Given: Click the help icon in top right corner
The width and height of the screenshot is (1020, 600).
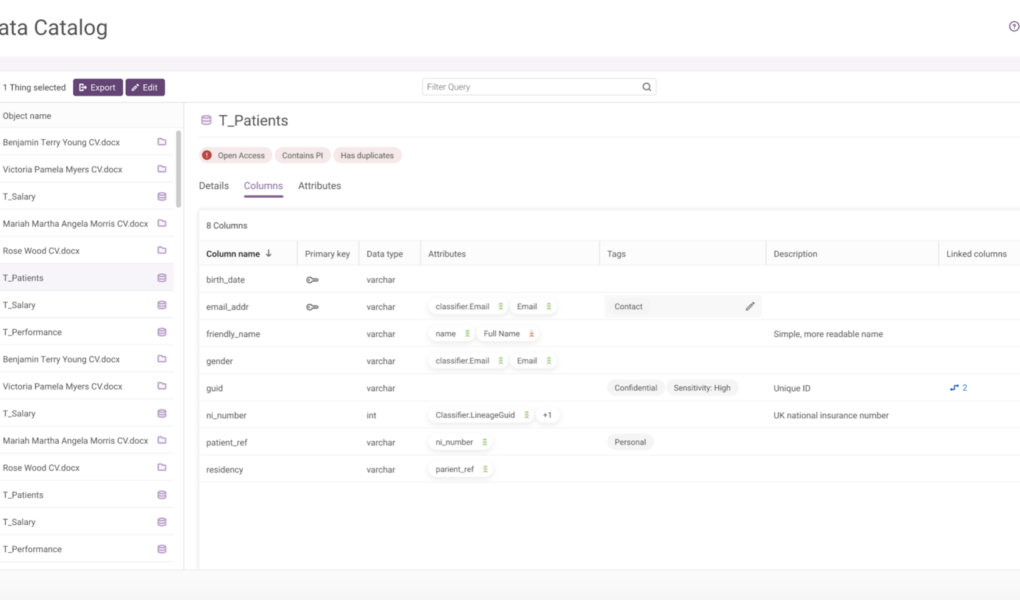Looking at the screenshot, I should (x=1013, y=27).
